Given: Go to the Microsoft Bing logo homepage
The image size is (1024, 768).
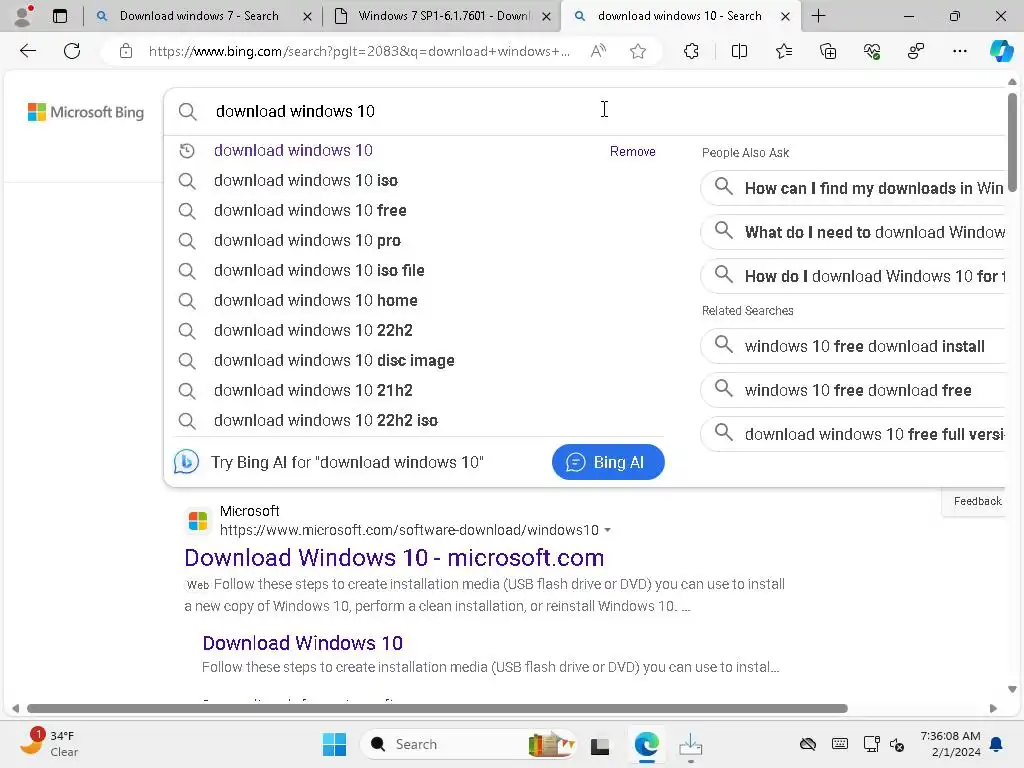Looking at the screenshot, I should pyautogui.click(x=86, y=112).
